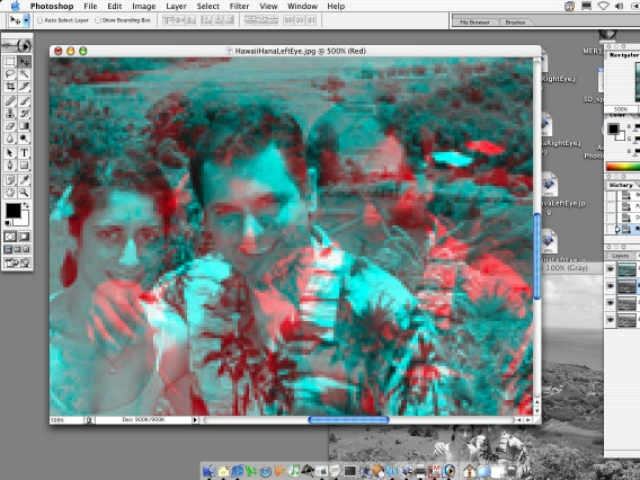
Task: Open the Image menu
Action: pos(144,6)
